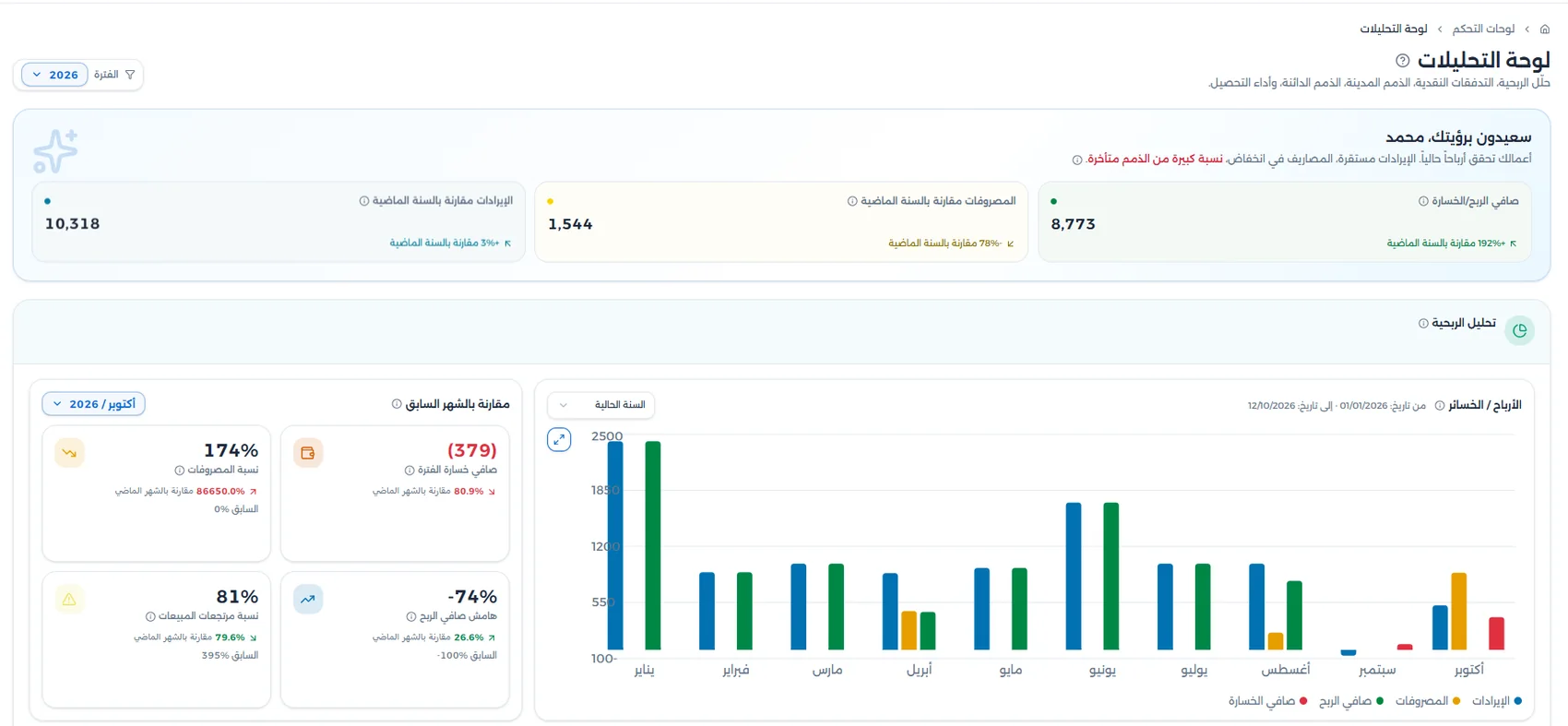Click info icon beside المصروفات مقارنة بالسنة الماضية
This screenshot has width=1568, height=726.
tap(852, 201)
